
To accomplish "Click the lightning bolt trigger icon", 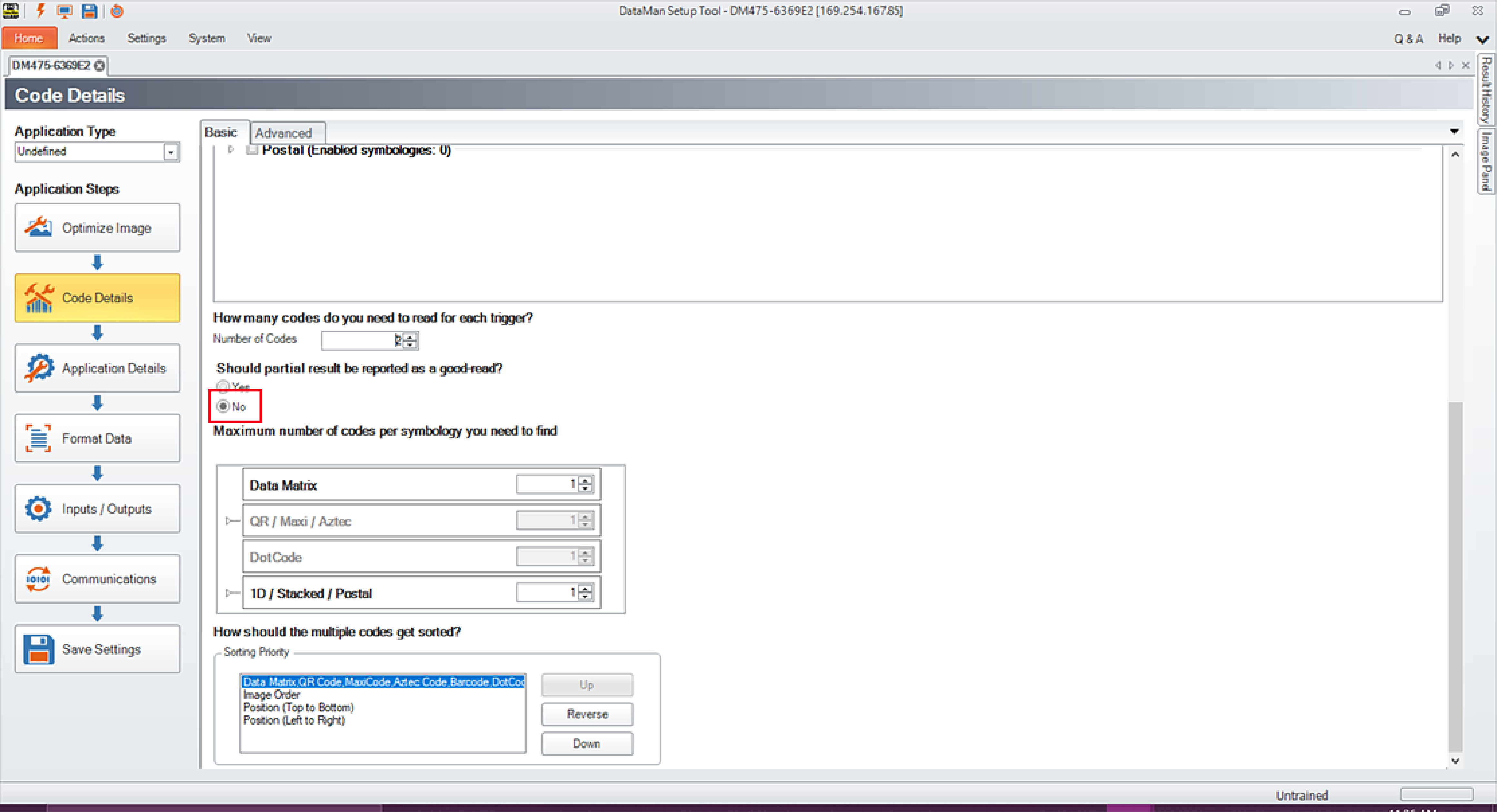I will 40,10.
